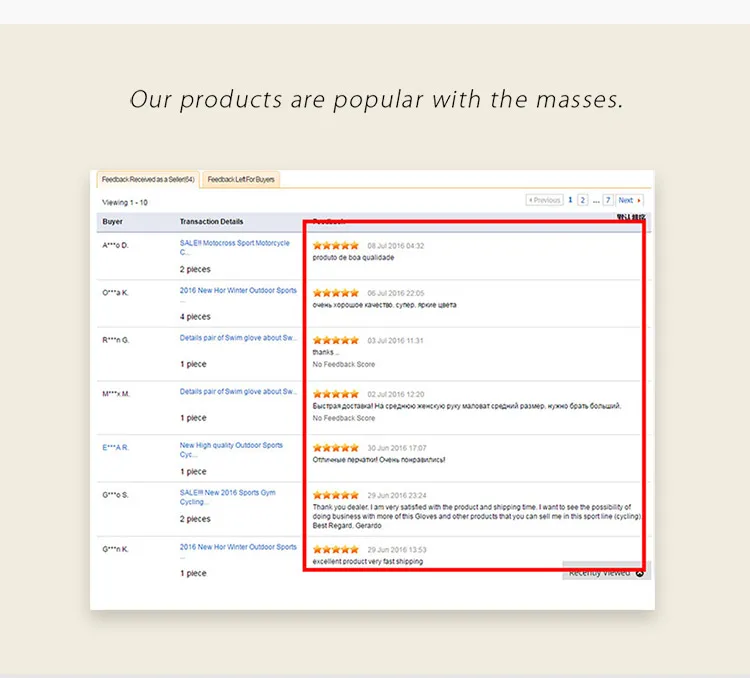Screen dimensions: 750x678
Task: Open M***x M.'s Swim glove product link
Action: point(238,391)
